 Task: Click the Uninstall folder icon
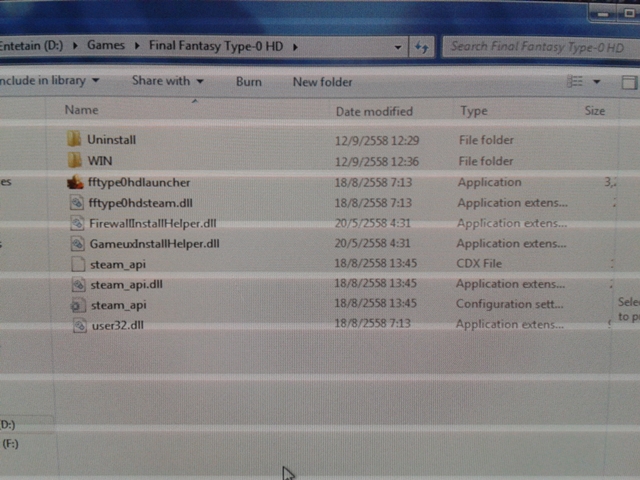(x=74, y=139)
